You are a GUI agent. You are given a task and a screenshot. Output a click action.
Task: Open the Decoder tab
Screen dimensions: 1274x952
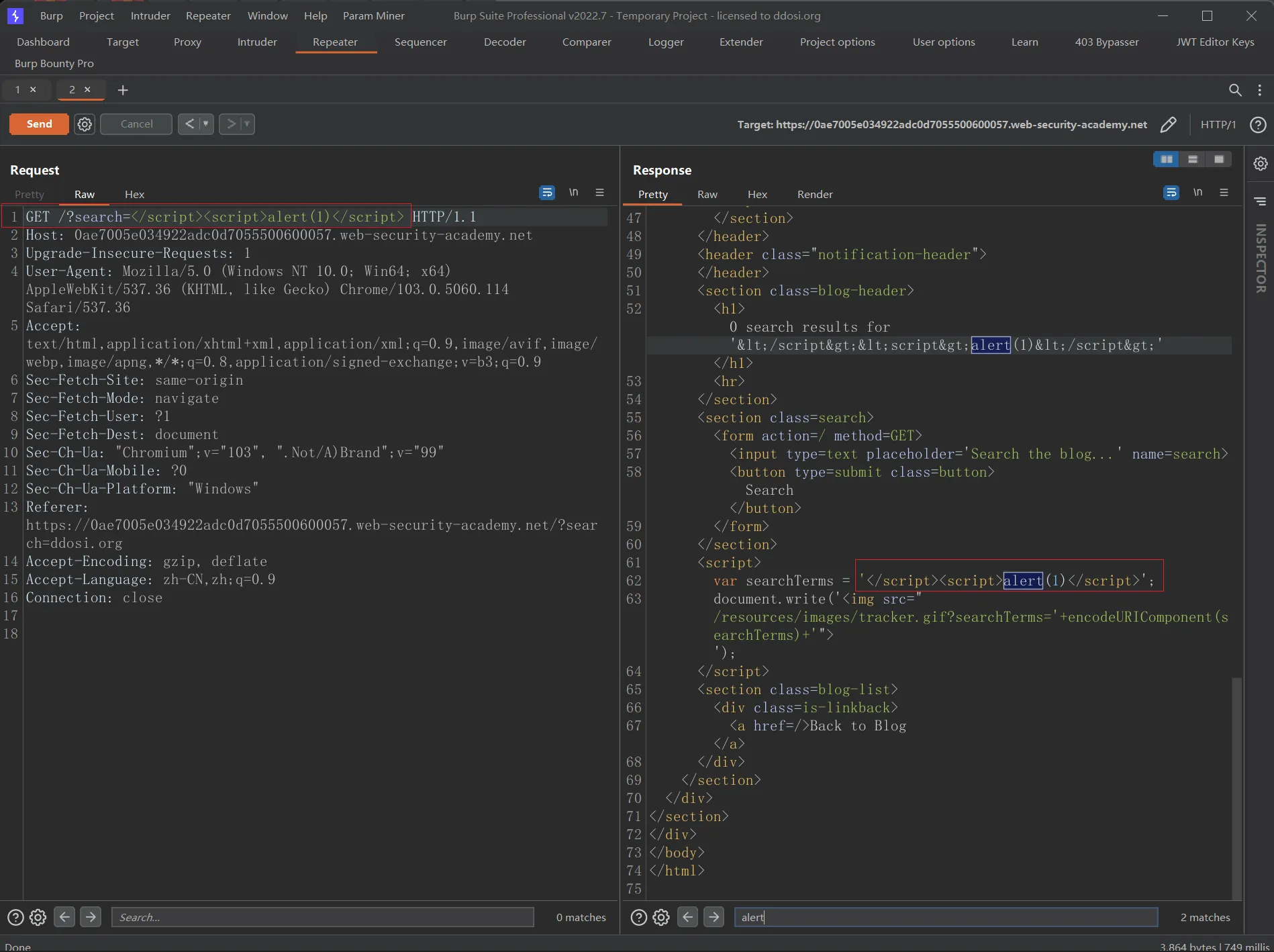point(505,42)
